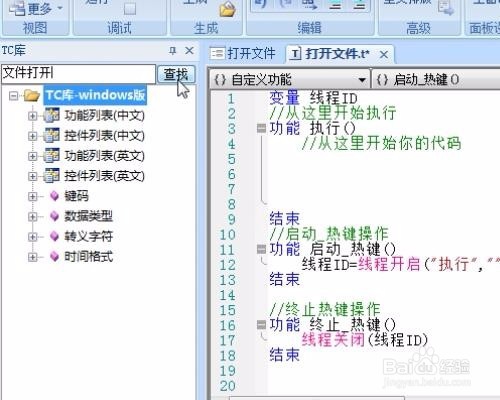Click the 线程开启 function call in the code

pyautogui.click(x=389, y=264)
